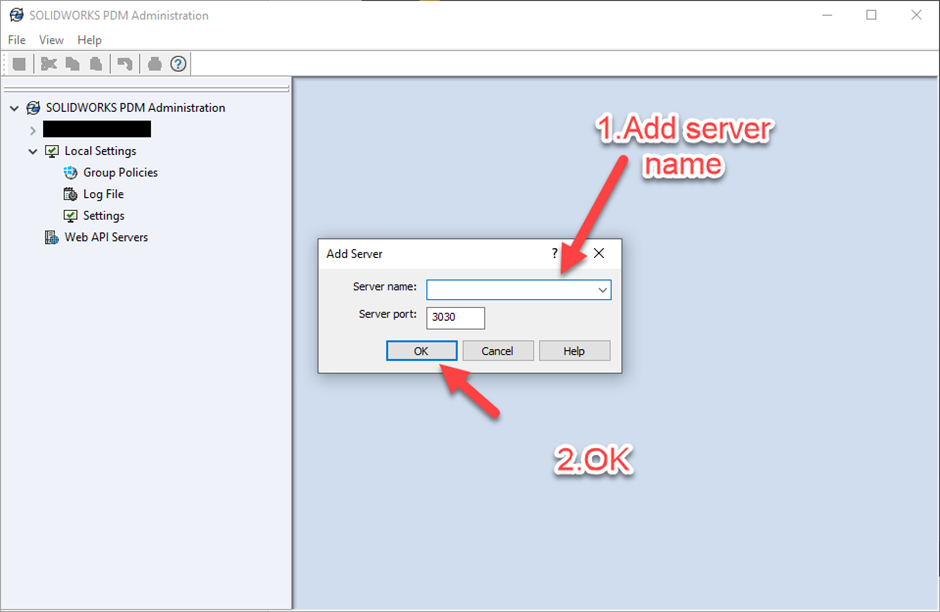Click the Log File icon
The height and width of the screenshot is (612, 940).
point(71,194)
